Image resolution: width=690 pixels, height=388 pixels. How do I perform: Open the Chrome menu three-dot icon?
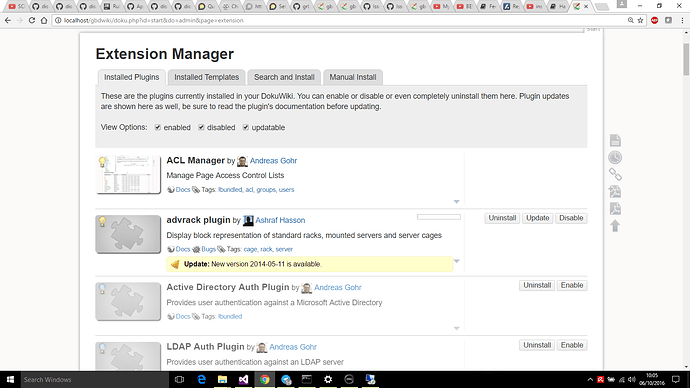[682, 20]
